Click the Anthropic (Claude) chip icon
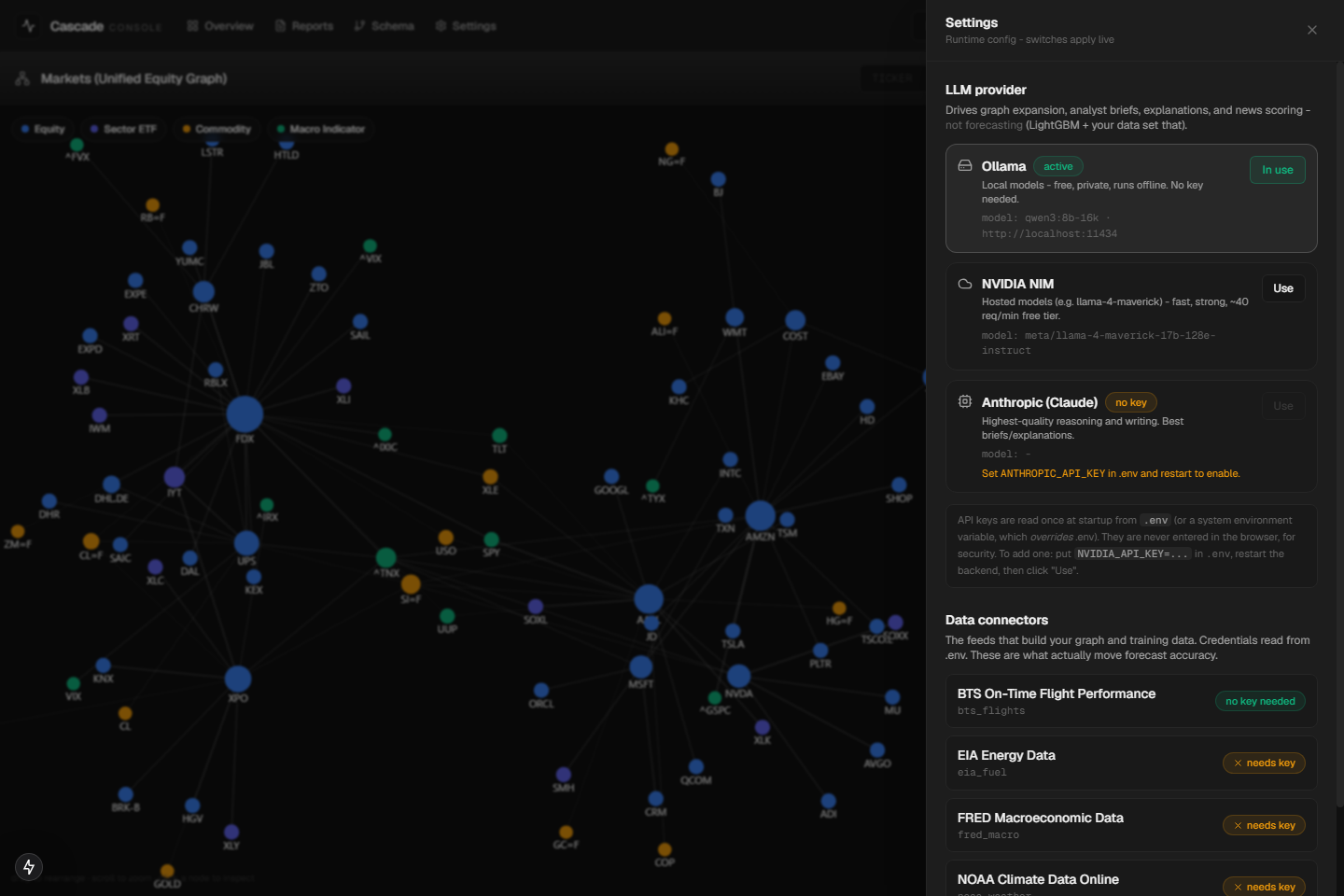This screenshot has width=1344, height=896. 965,401
